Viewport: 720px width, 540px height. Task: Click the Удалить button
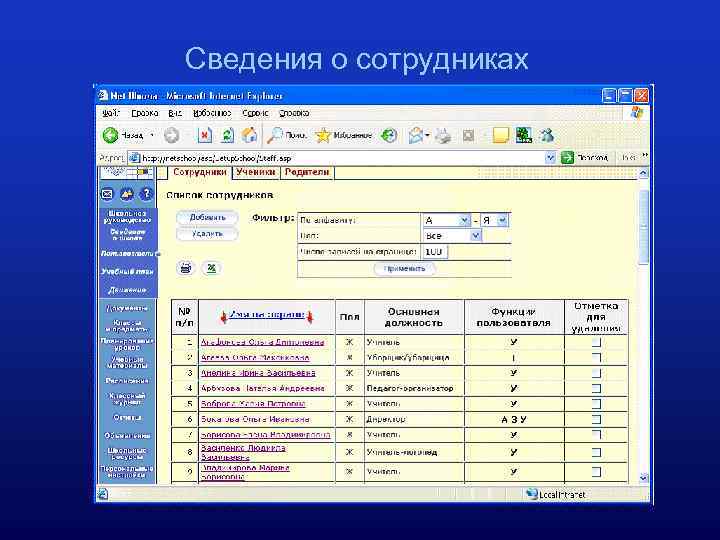208,234
